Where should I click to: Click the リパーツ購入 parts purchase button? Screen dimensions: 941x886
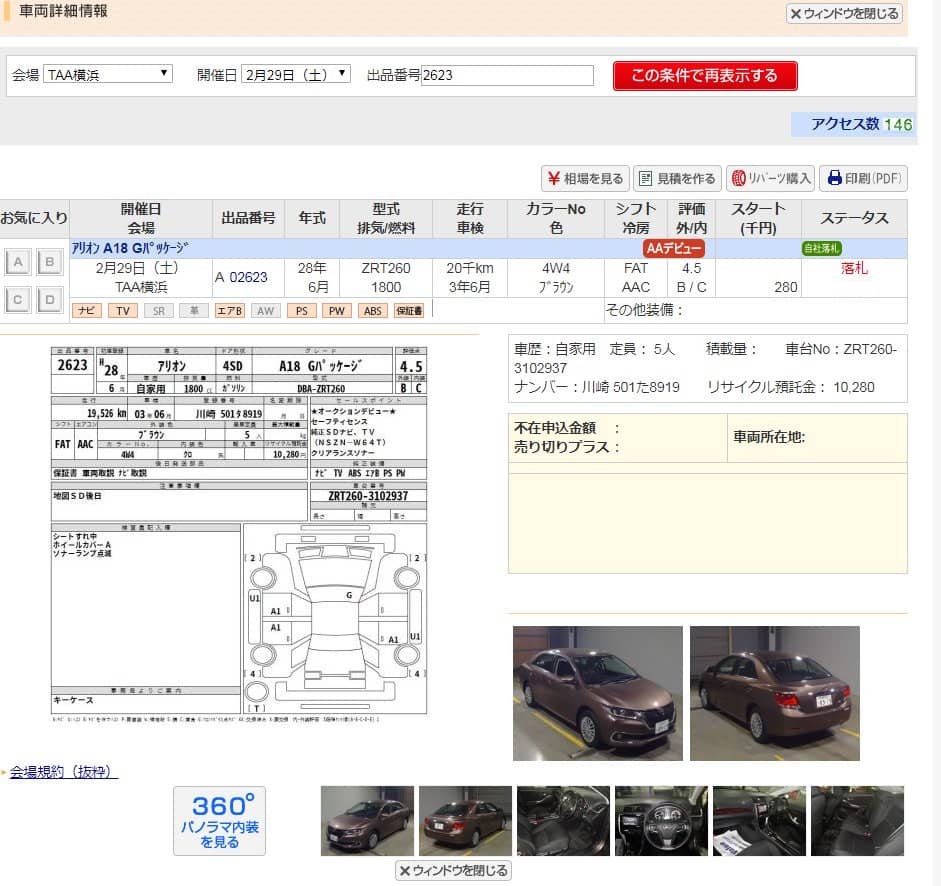(x=770, y=179)
